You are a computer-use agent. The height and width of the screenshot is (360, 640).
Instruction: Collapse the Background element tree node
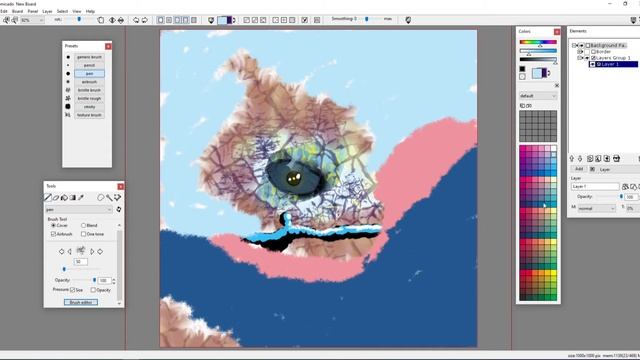(574, 45)
